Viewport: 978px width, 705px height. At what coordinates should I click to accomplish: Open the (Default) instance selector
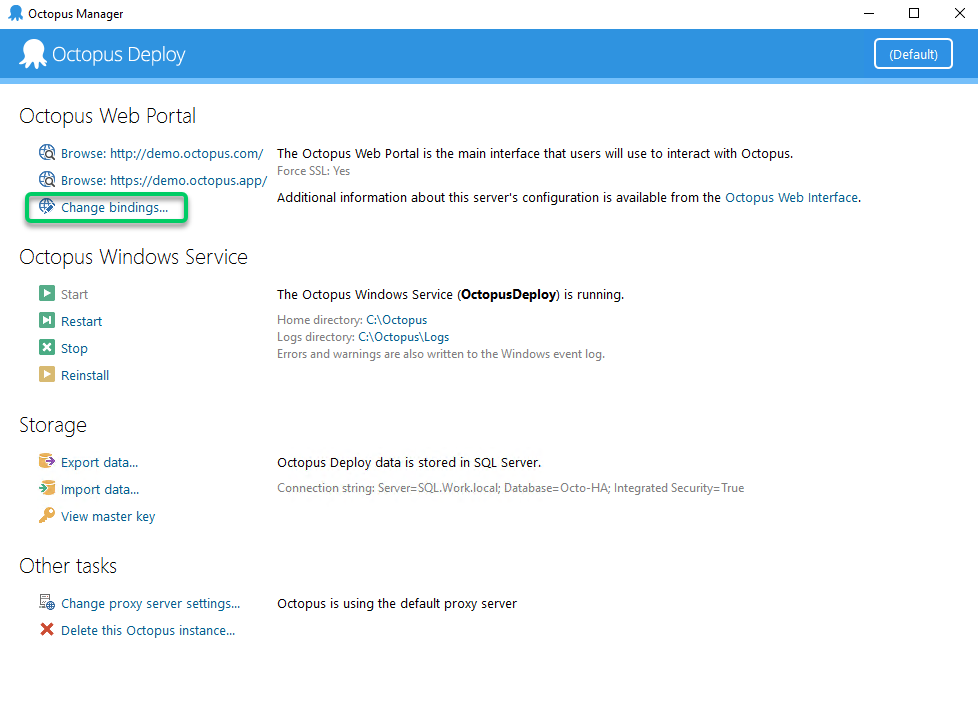[x=913, y=54]
